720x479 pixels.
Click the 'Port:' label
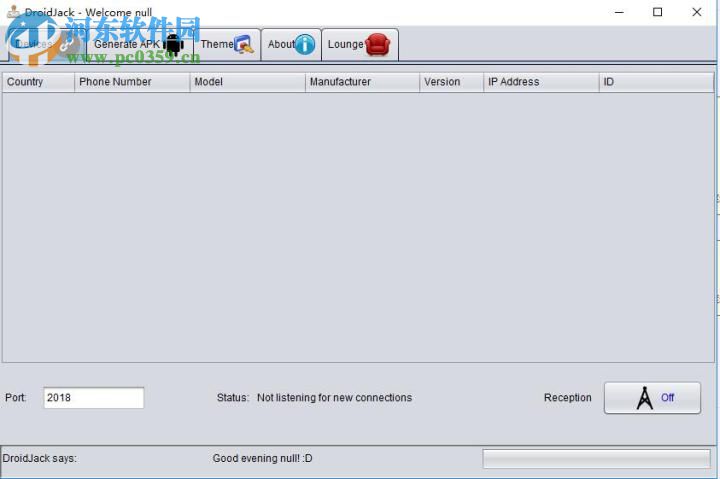(x=16, y=398)
